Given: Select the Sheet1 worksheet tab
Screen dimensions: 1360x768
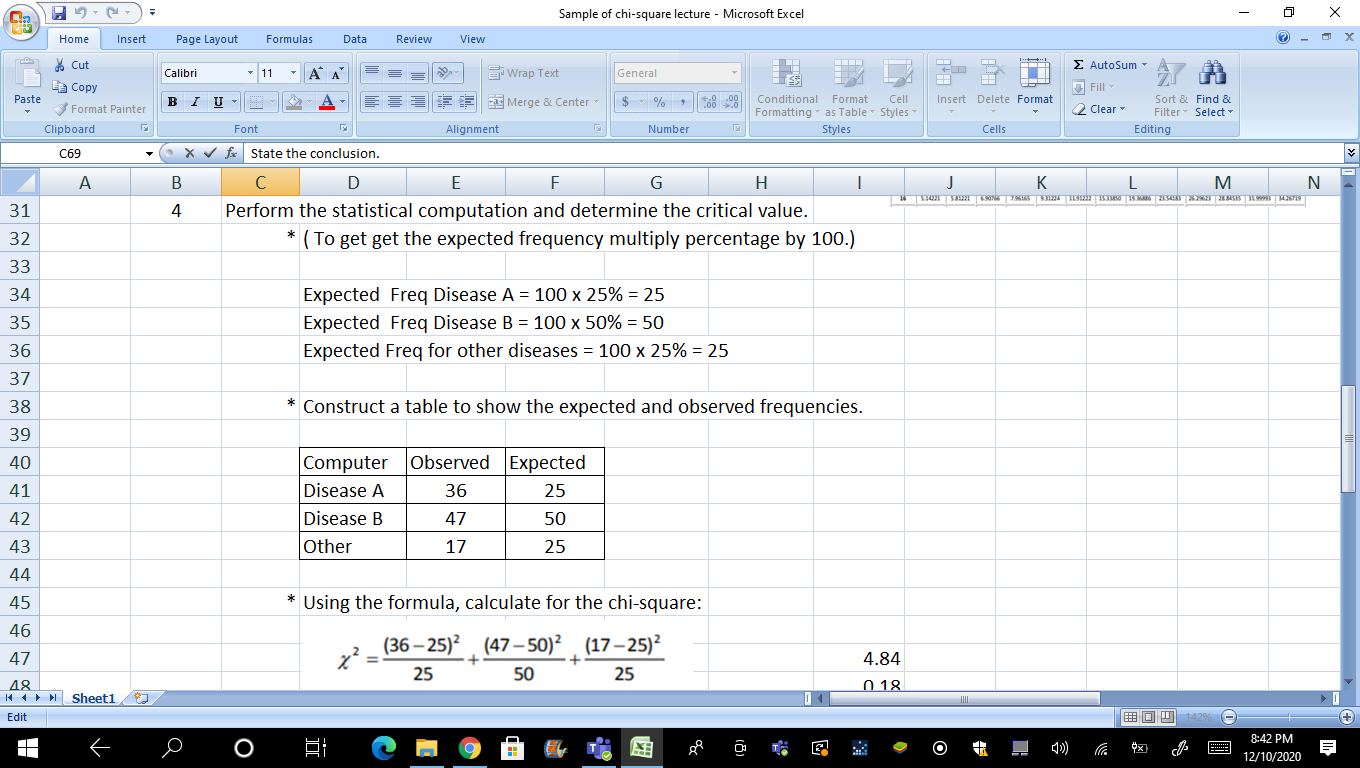Looking at the screenshot, I should 93,698.
